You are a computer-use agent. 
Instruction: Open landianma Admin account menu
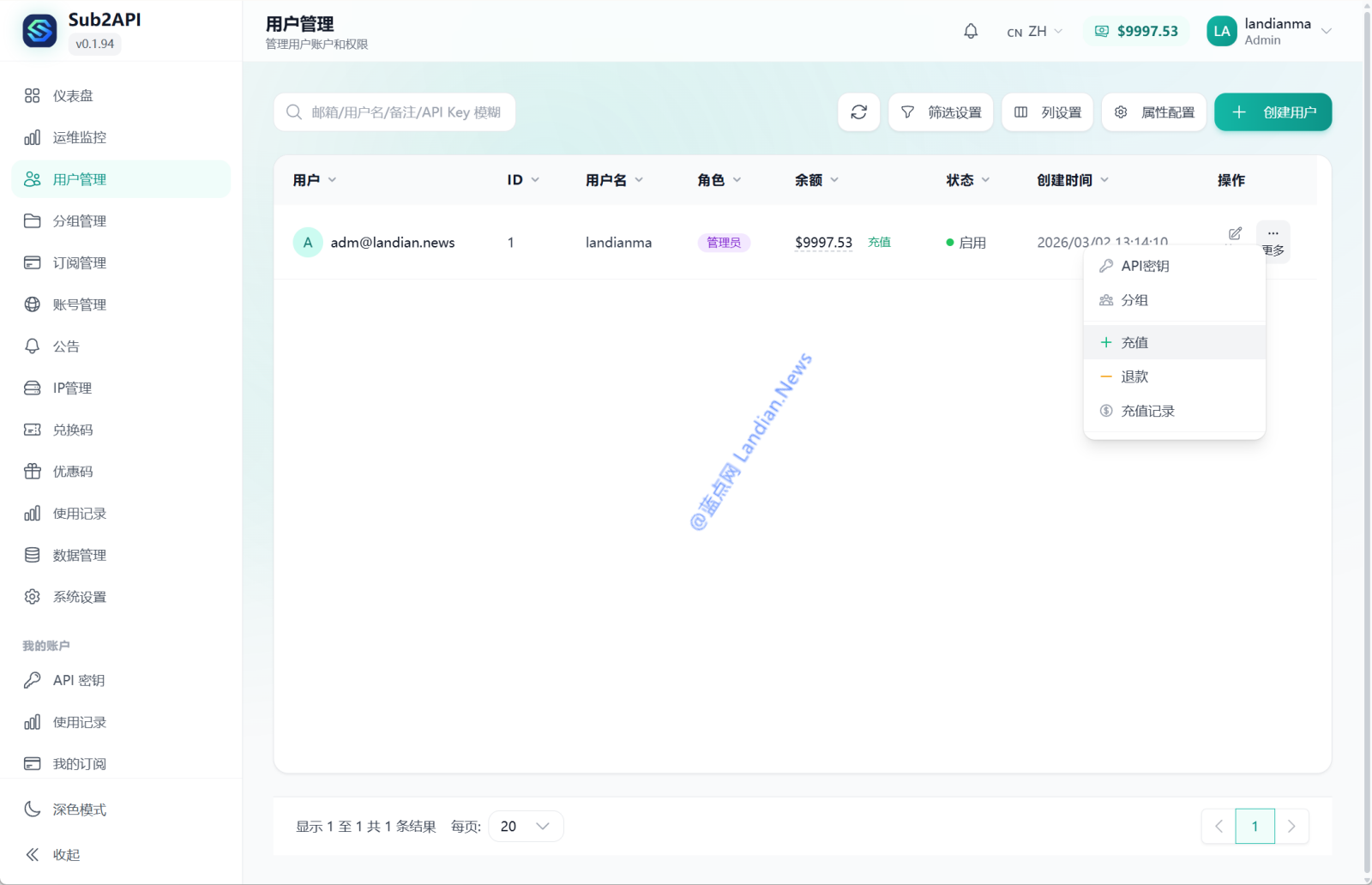coord(1269,32)
